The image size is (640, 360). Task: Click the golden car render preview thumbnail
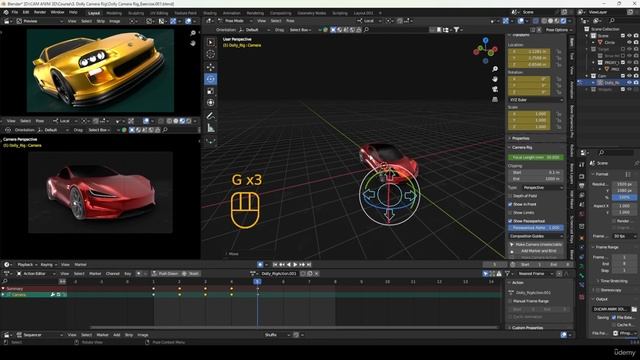click(x=100, y=70)
